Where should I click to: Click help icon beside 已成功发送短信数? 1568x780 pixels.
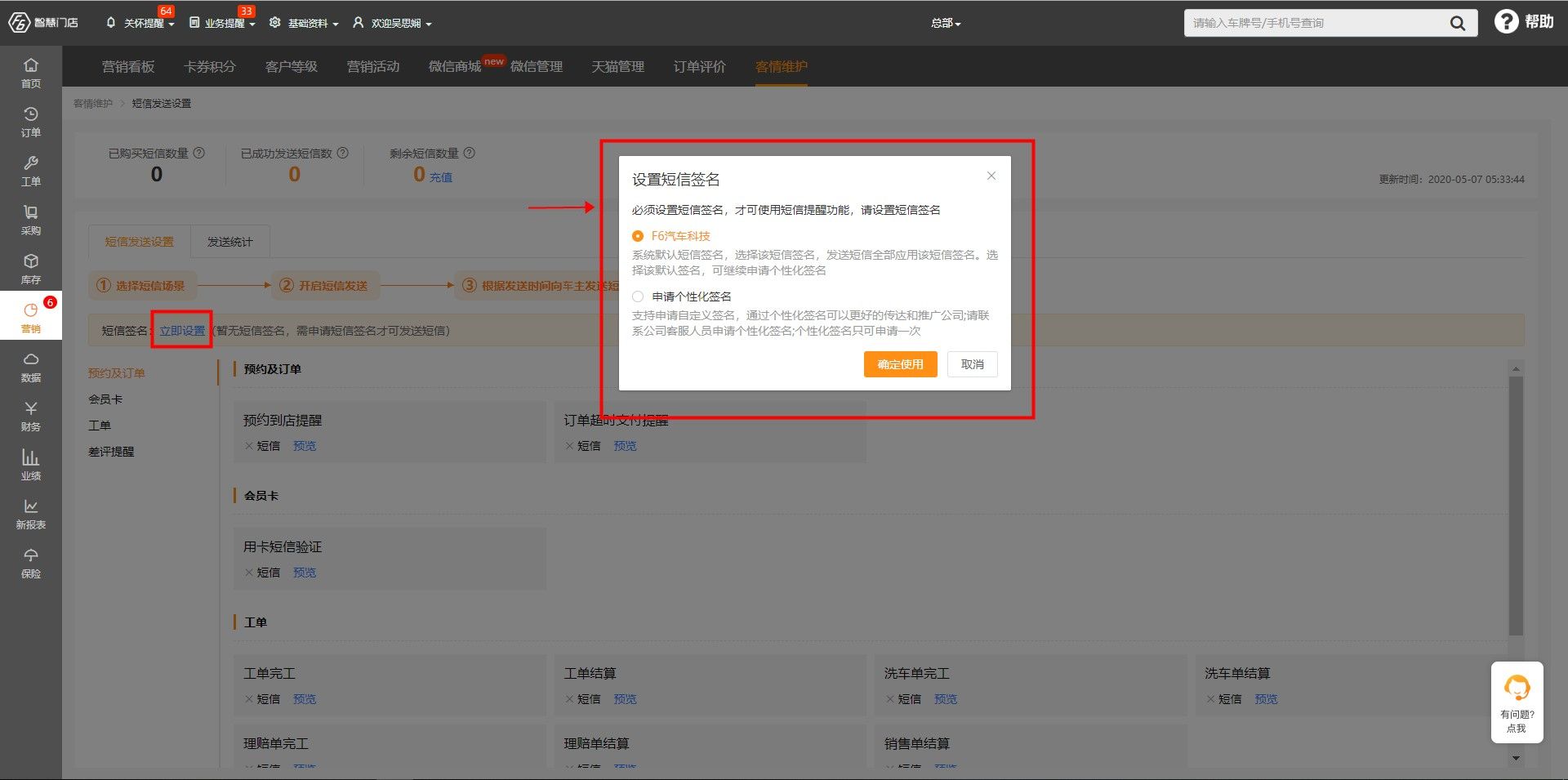pos(343,153)
